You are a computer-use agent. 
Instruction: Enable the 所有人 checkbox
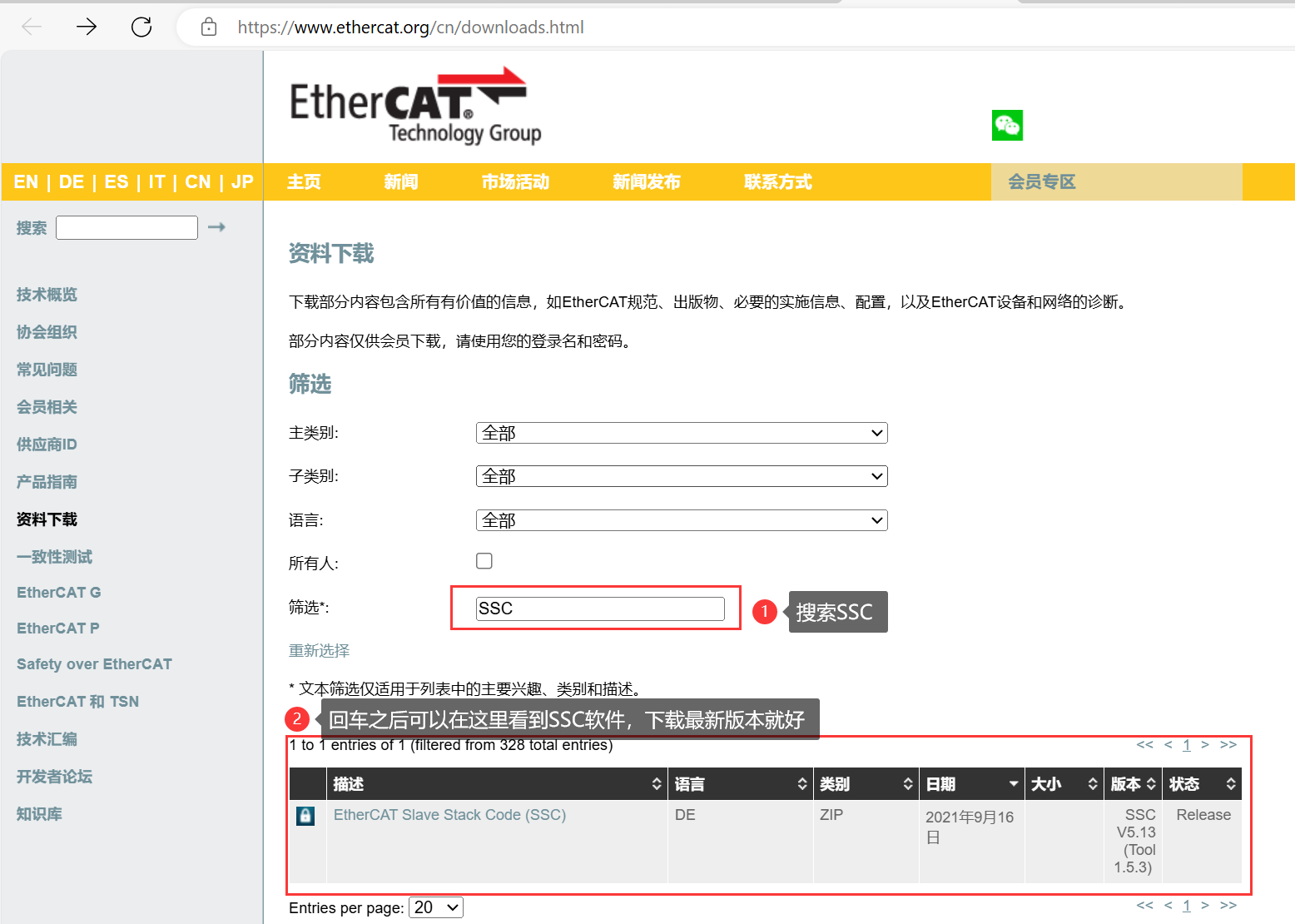[x=484, y=561]
